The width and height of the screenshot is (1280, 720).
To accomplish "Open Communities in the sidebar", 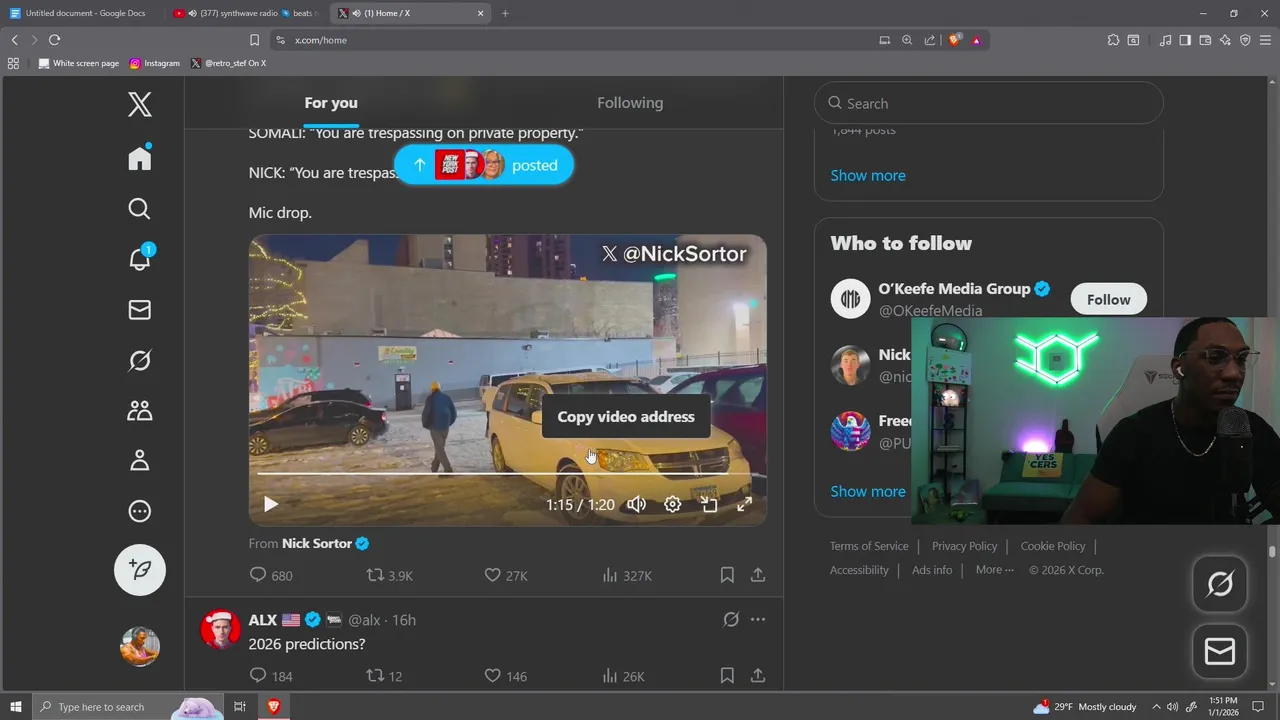I will pyautogui.click(x=140, y=410).
